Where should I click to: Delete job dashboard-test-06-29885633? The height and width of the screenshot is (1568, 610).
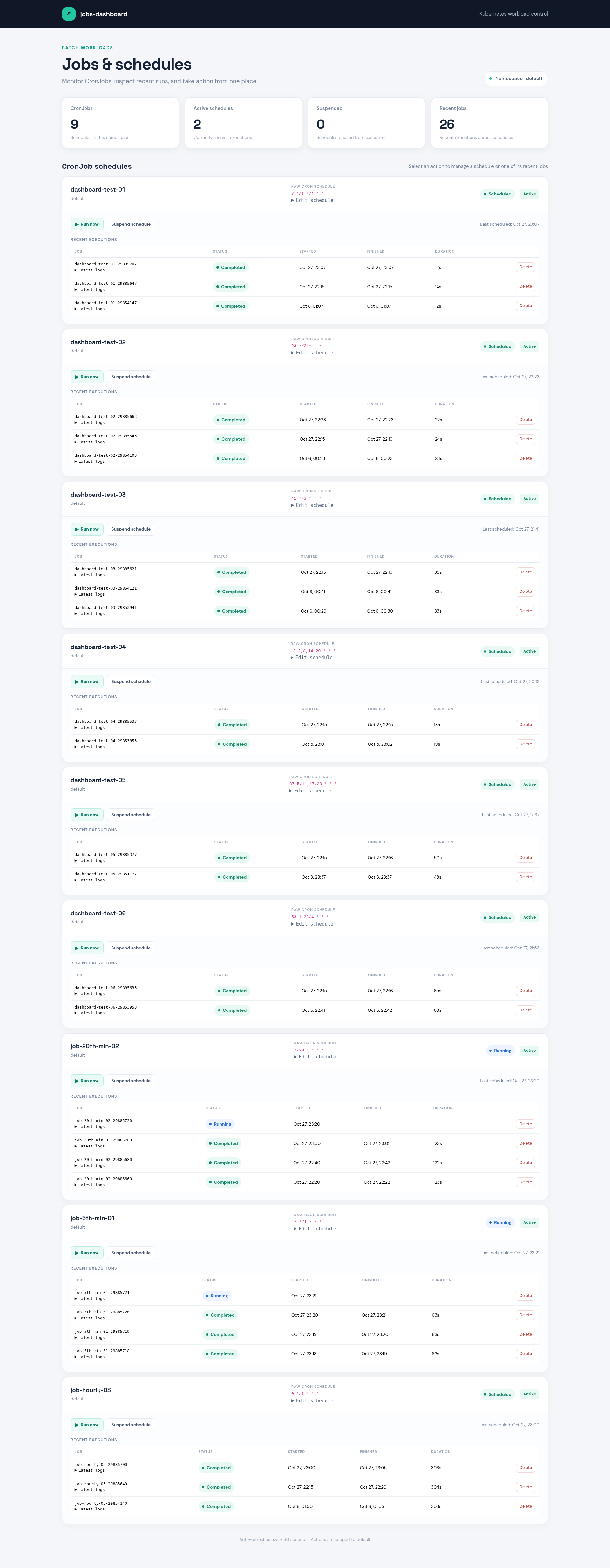point(525,991)
